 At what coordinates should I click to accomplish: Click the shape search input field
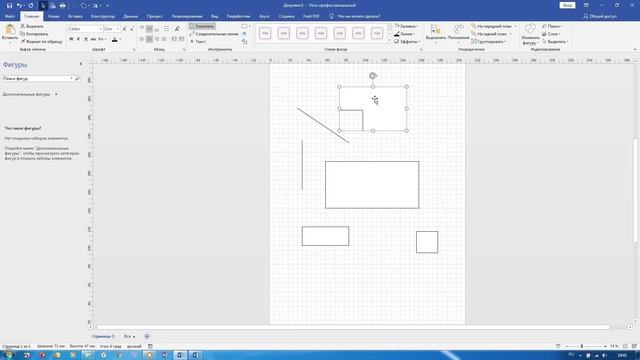(37, 78)
